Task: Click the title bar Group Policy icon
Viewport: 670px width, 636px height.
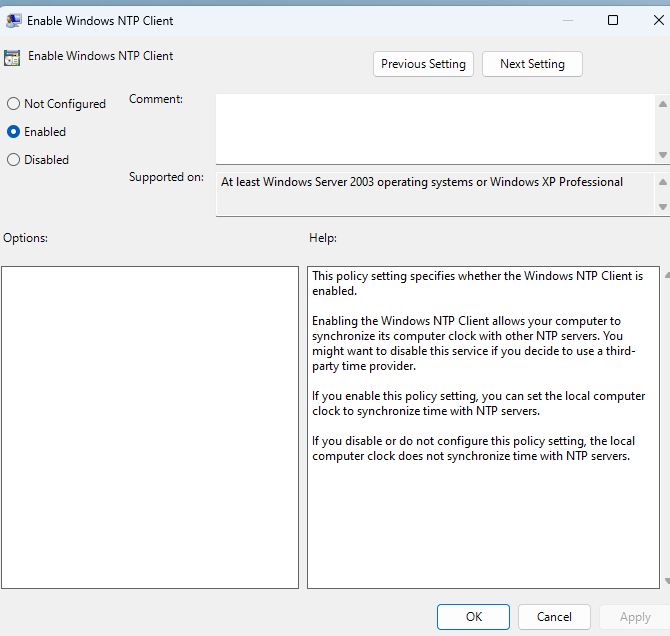Action: [14, 21]
